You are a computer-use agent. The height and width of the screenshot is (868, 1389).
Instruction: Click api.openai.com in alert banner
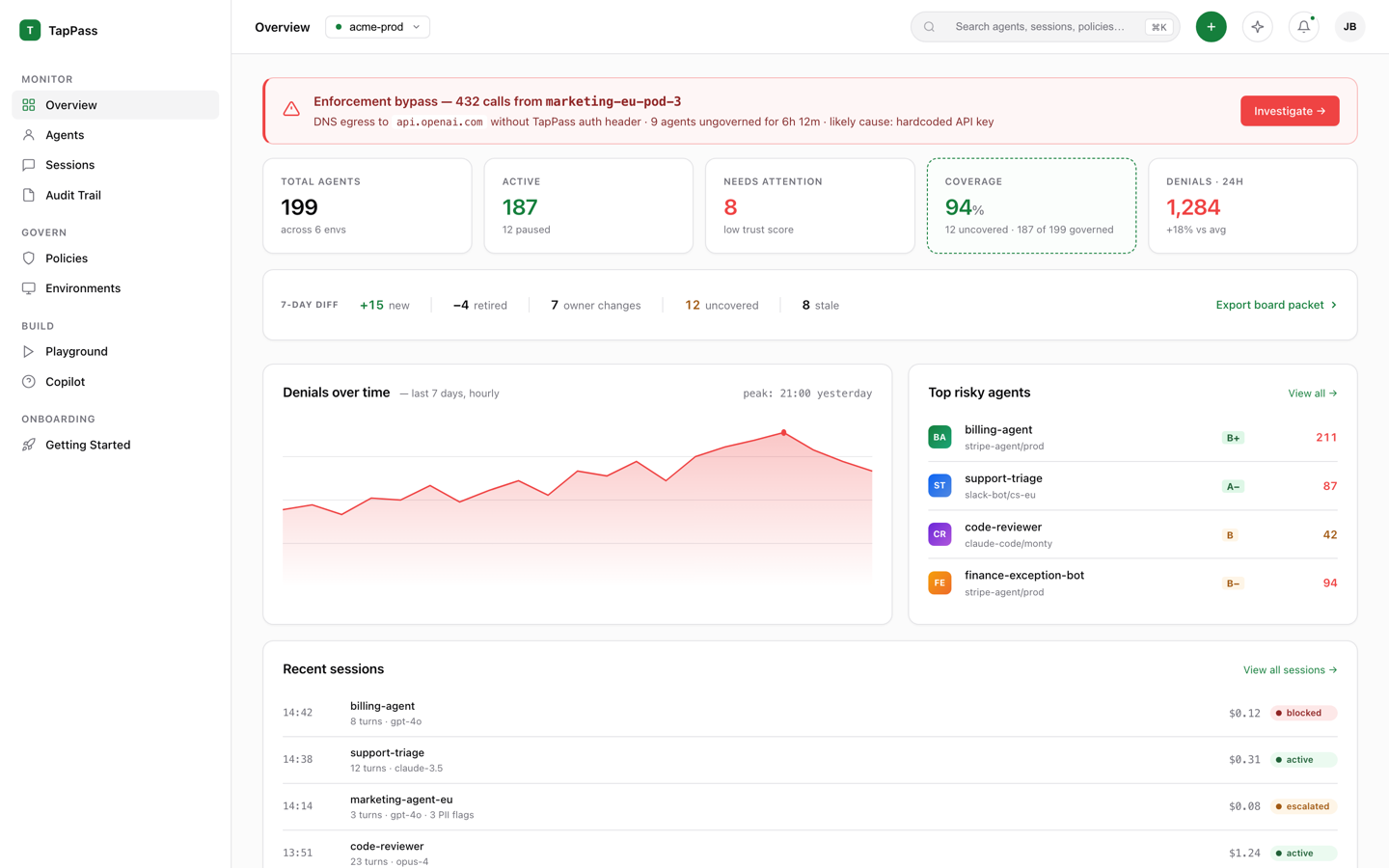(x=440, y=122)
